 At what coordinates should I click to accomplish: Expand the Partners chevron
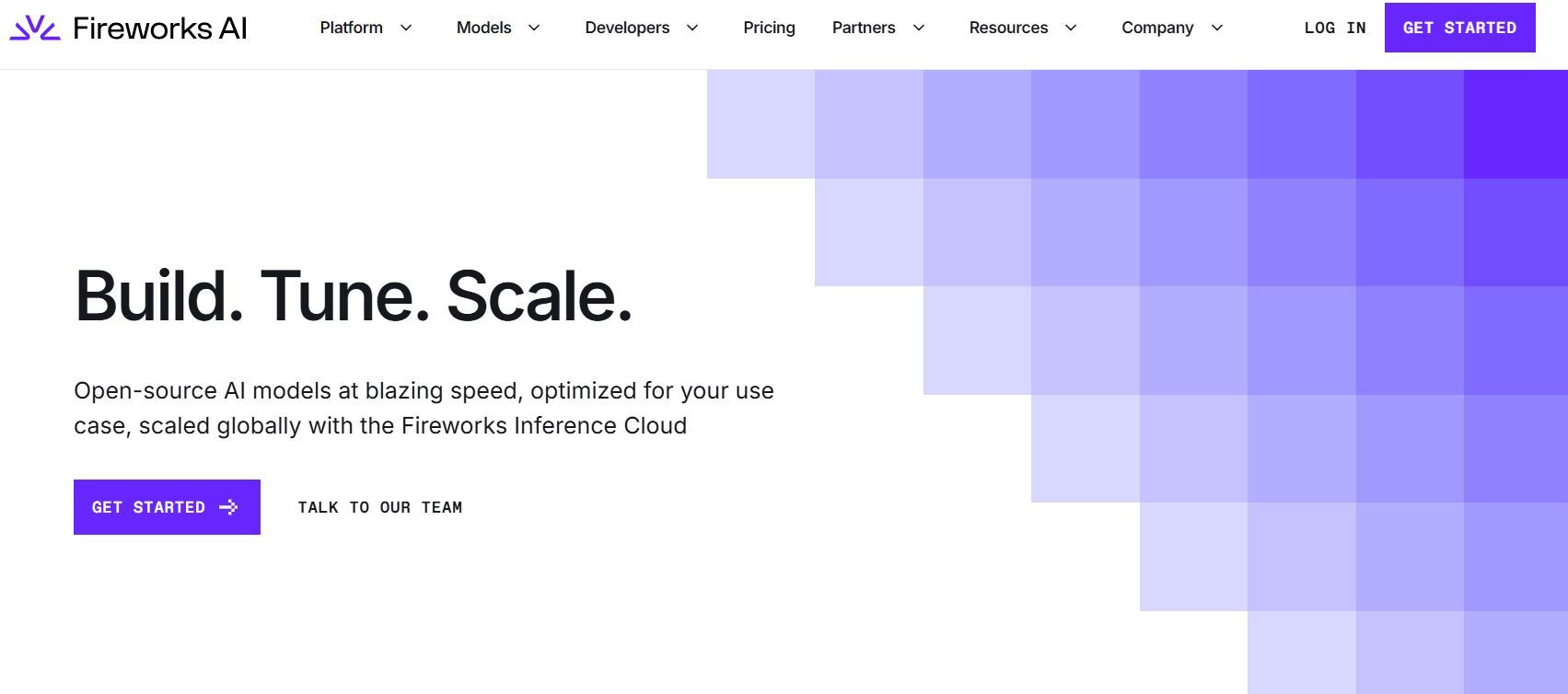coord(918,28)
